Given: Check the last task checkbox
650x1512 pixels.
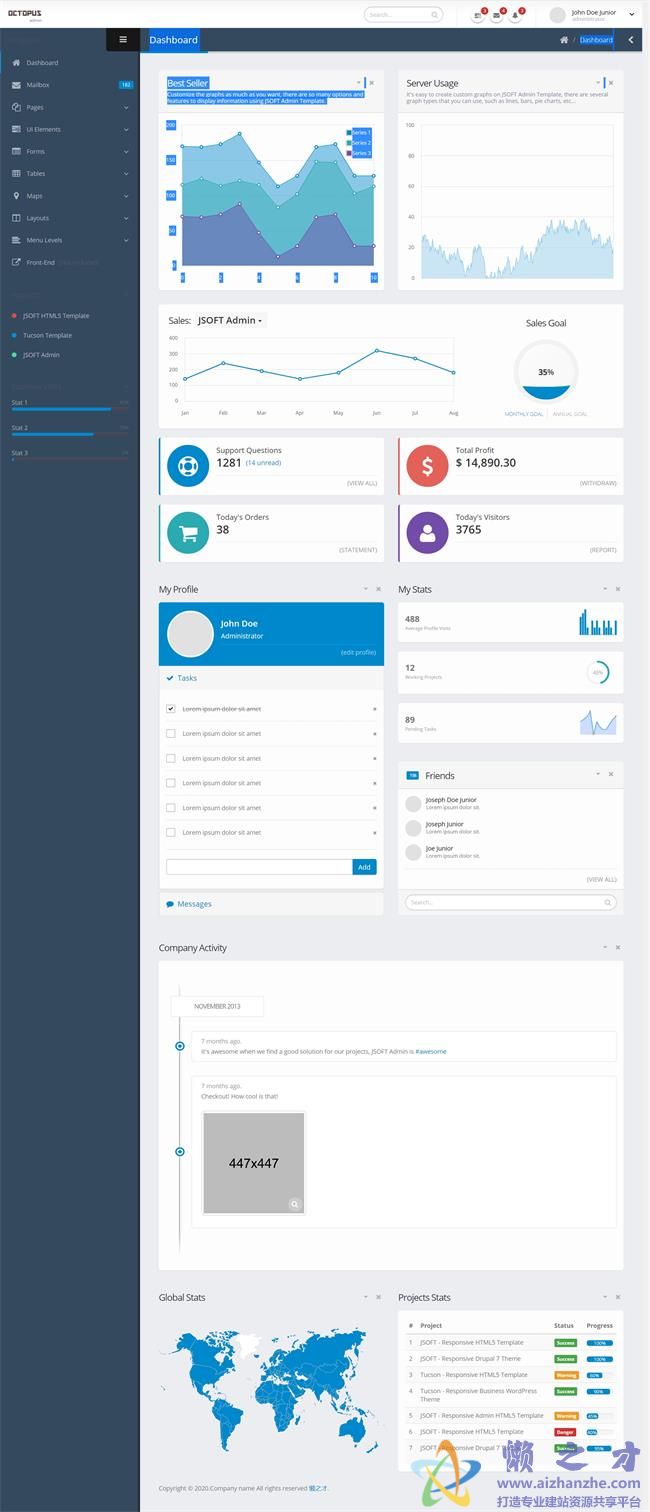Looking at the screenshot, I should (x=171, y=832).
